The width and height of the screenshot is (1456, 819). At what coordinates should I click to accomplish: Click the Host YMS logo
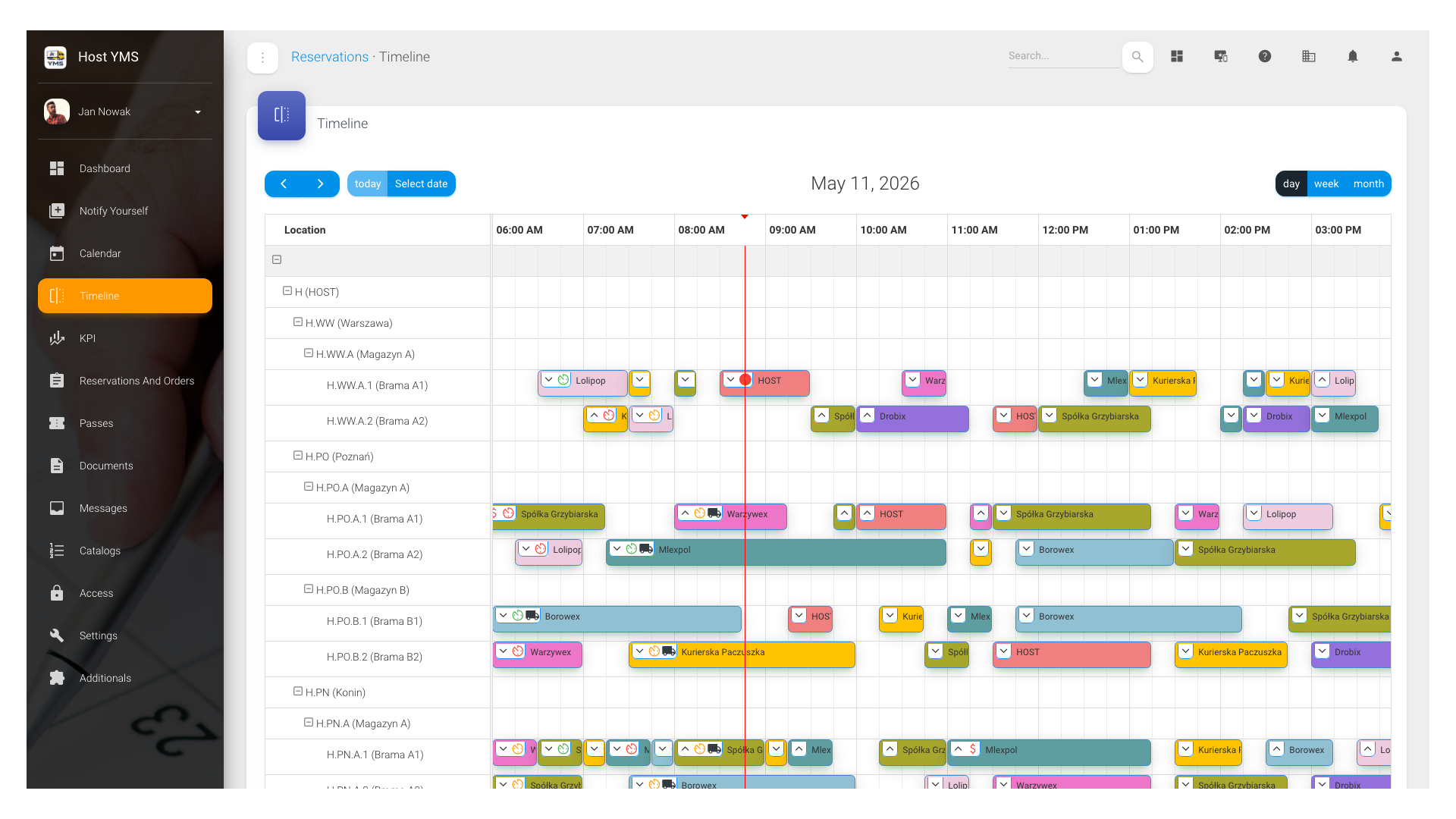[55, 57]
